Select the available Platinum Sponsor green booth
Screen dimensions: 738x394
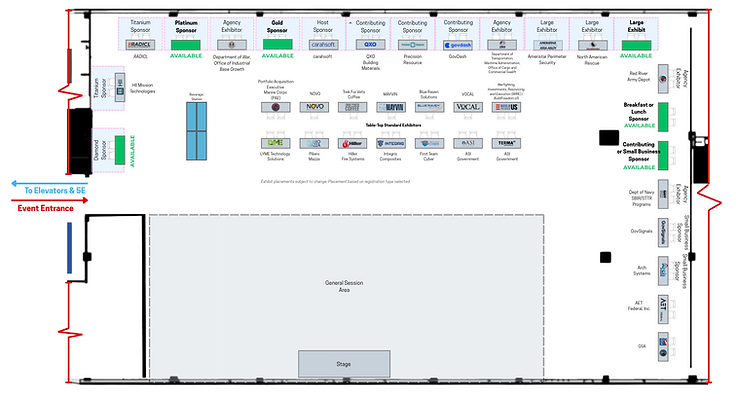click(185, 45)
